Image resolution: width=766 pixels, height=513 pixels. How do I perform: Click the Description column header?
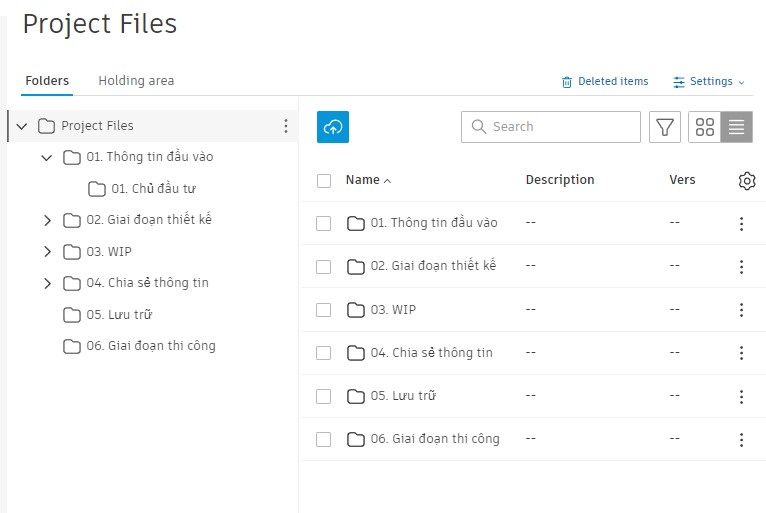(x=560, y=180)
